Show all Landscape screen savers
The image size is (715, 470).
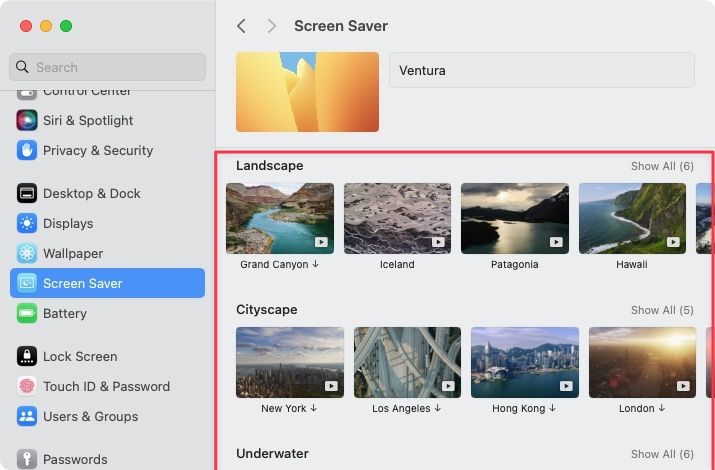[x=661, y=166]
